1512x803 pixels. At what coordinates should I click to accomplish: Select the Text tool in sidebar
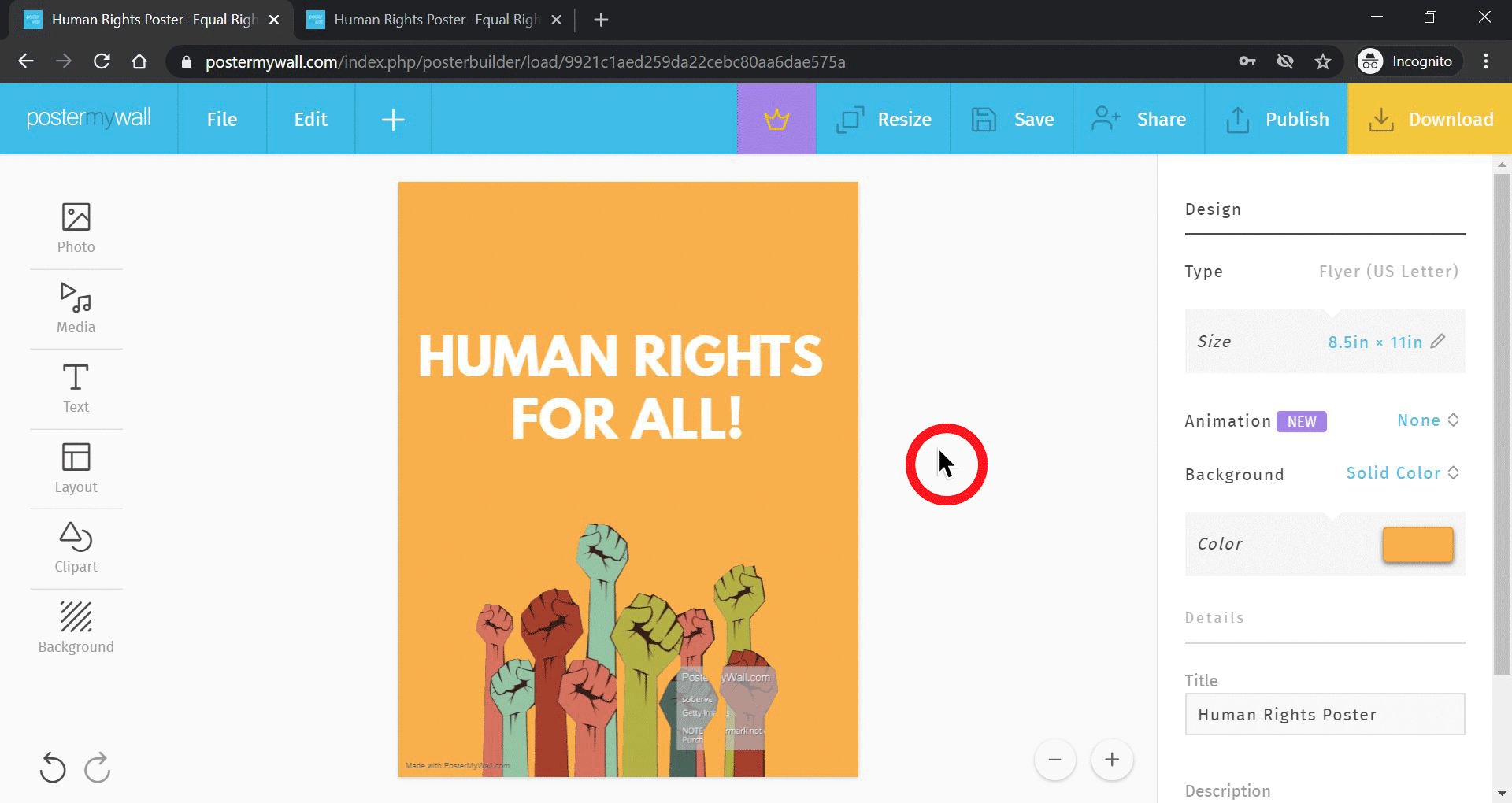76,388
